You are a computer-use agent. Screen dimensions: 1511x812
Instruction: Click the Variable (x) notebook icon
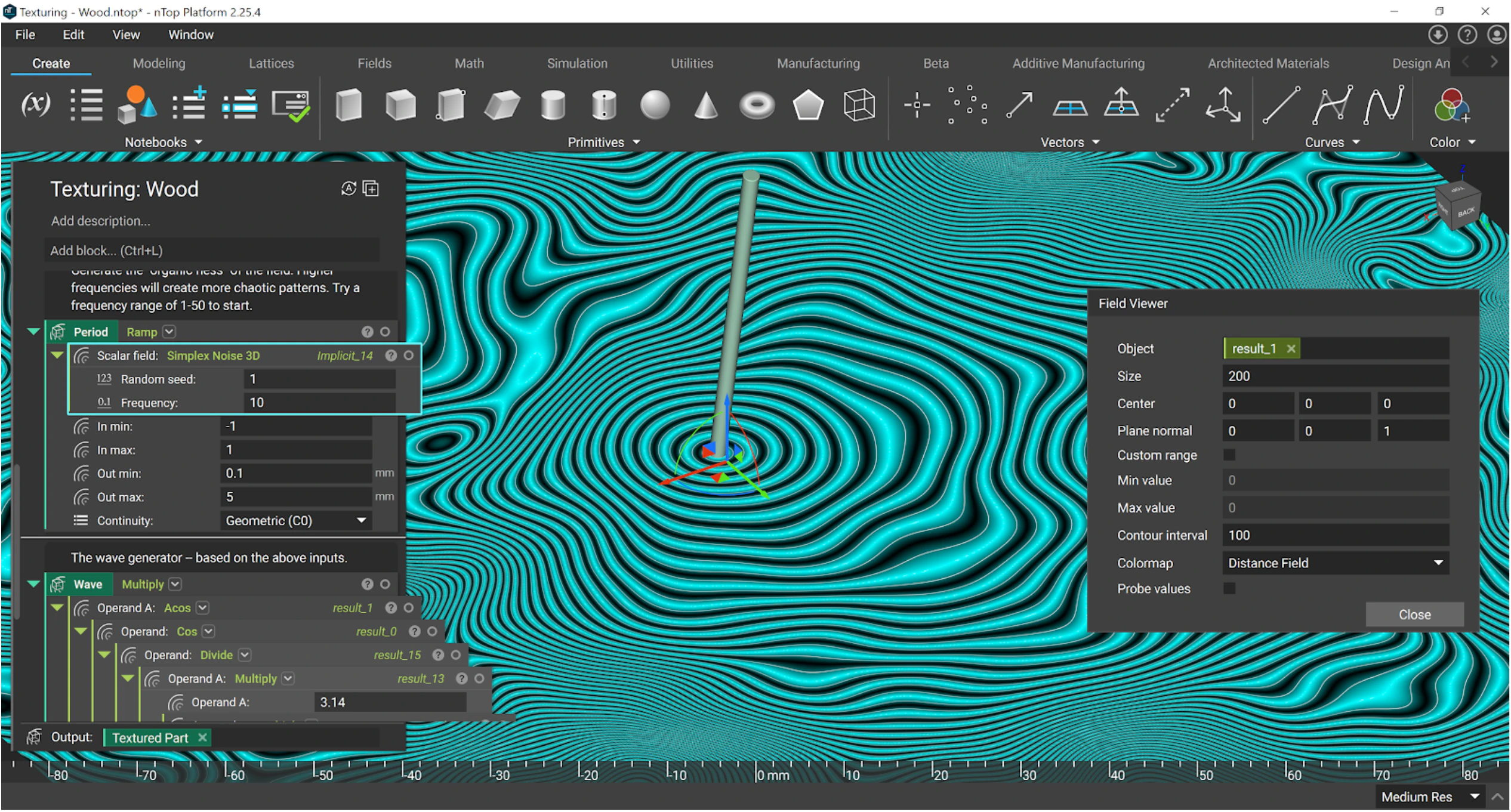(x=36, y=104)
